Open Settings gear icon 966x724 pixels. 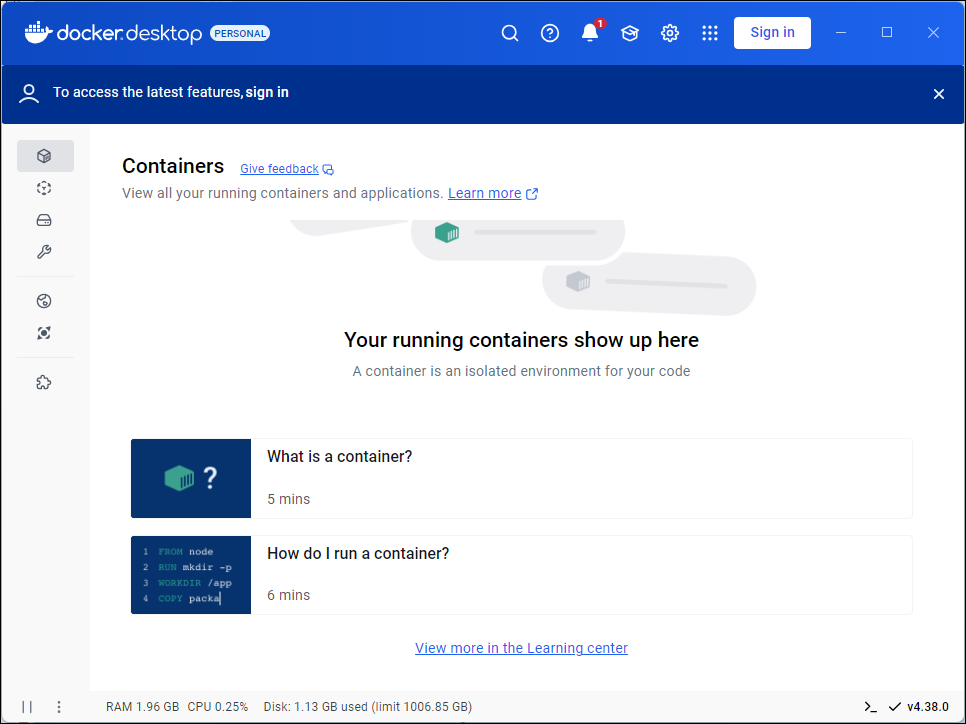tap(670, 33)
